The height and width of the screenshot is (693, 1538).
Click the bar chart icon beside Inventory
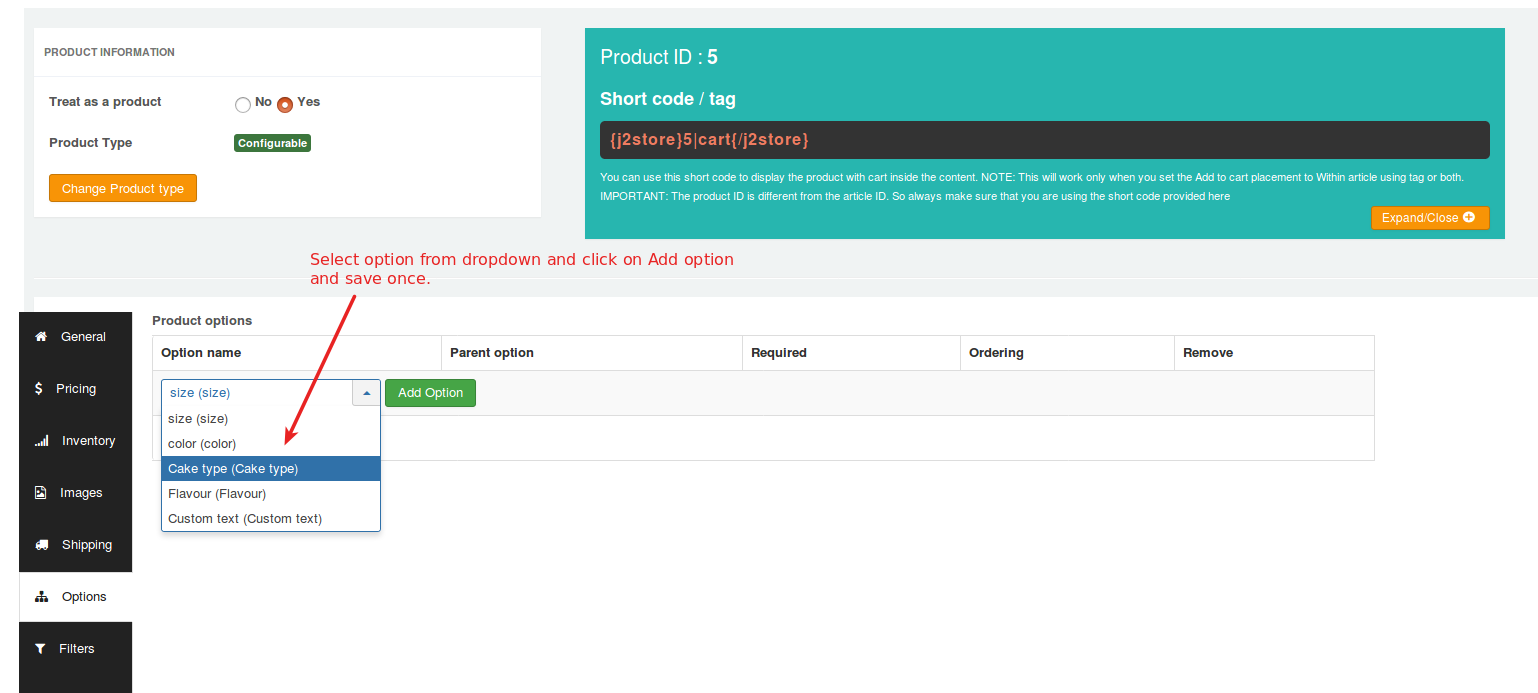tap(41, 441)
